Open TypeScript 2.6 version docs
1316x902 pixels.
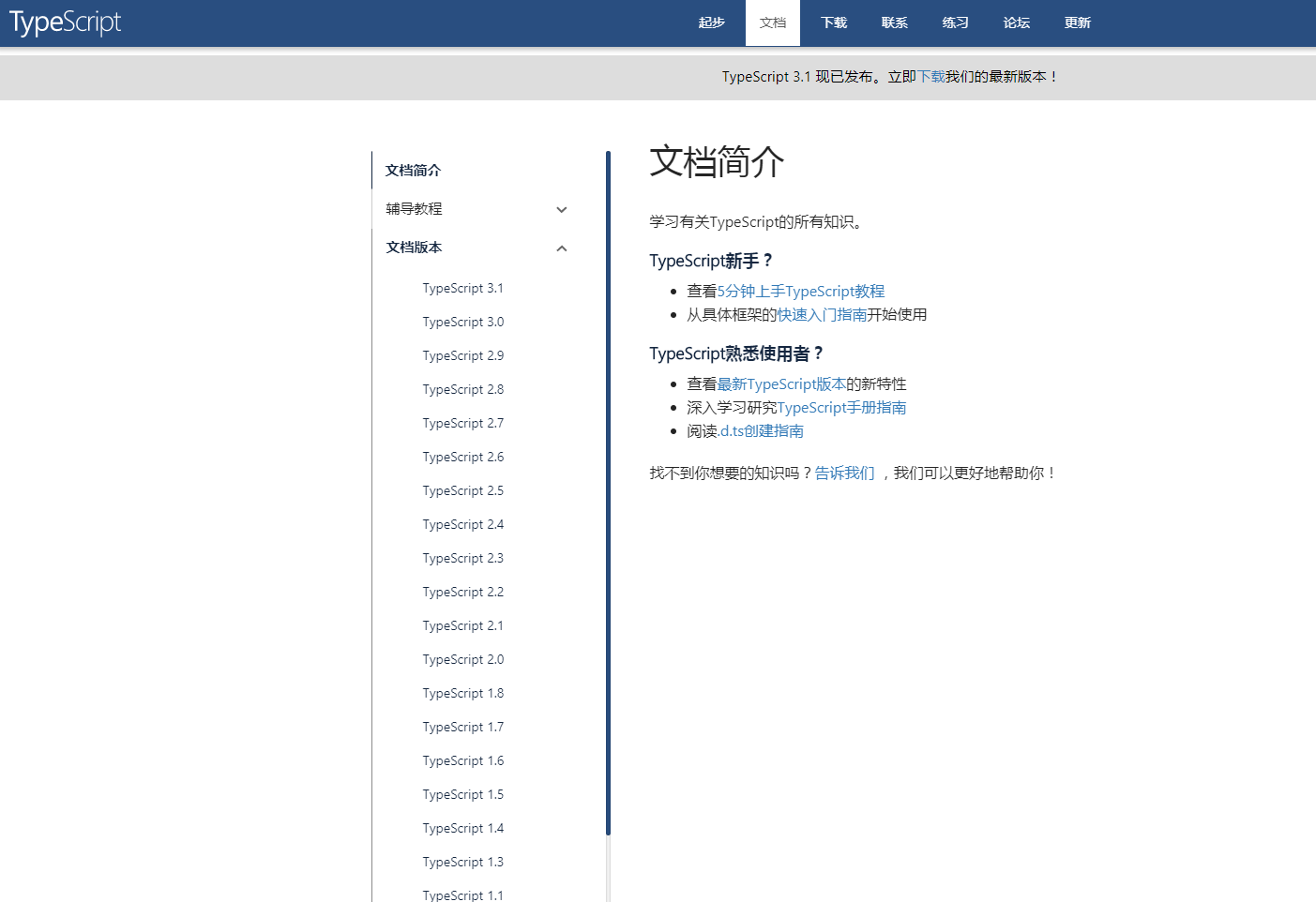[x=463, y=457]
